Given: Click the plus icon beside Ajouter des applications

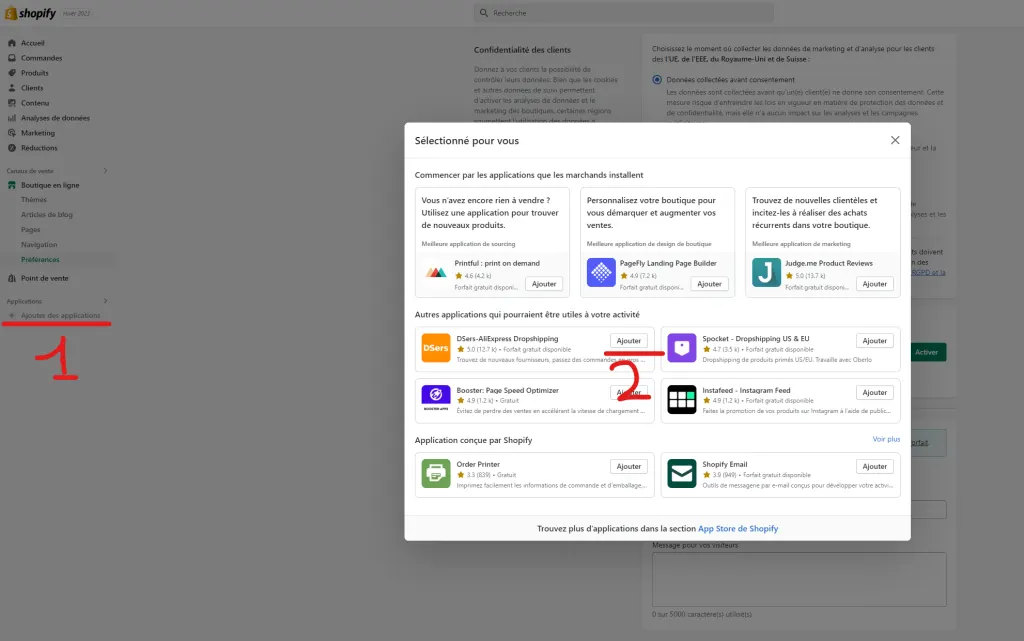Looking at the screenshot, I should click(11, 315).
